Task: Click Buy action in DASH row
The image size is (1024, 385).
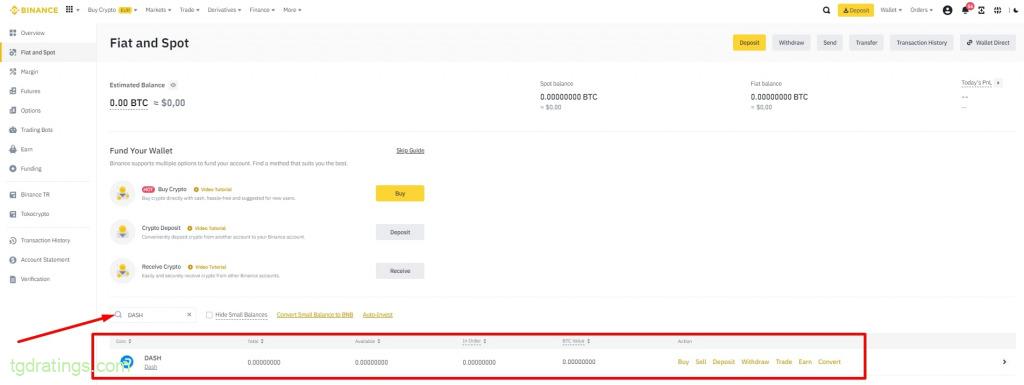Action: point(683,362)
